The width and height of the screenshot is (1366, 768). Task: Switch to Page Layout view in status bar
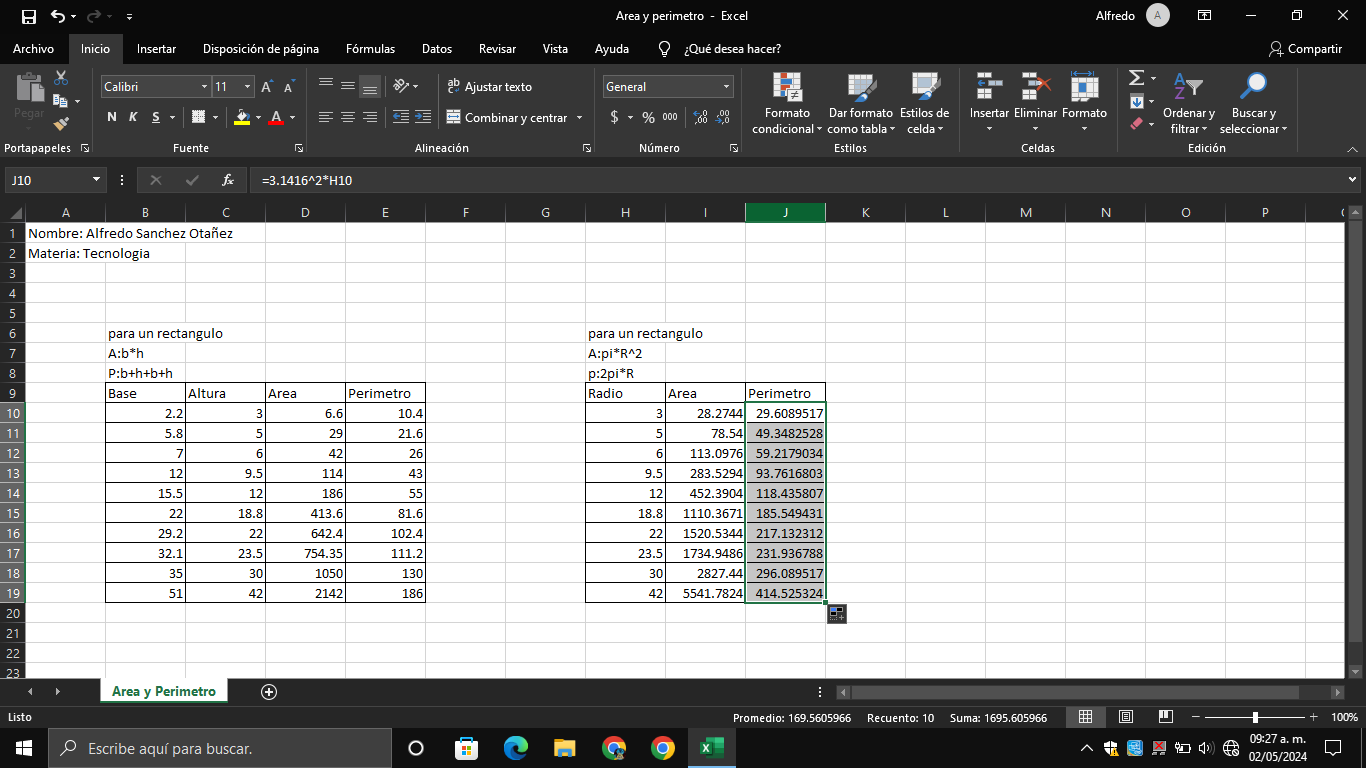pyautogui.click(x=1125, y=717)
